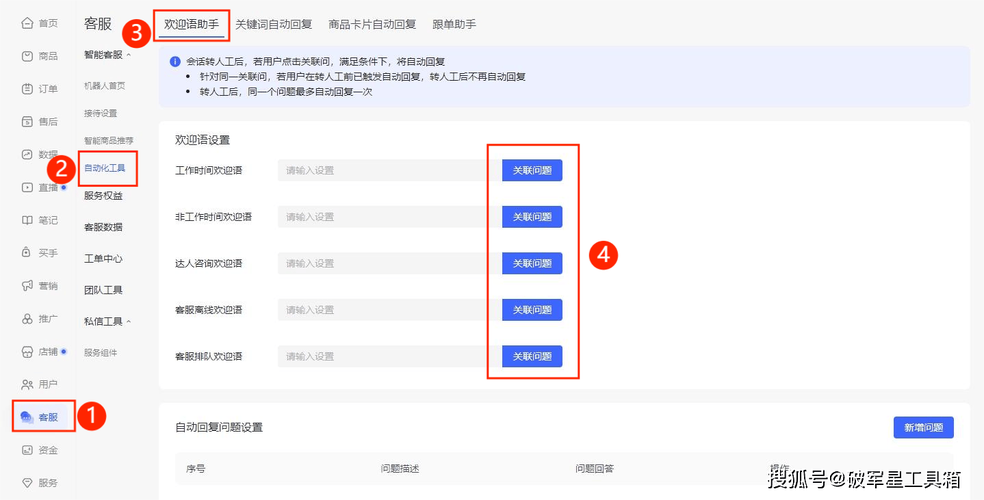Image resolution: width=984 pixels, height=500 pixels.
Task: Open 自动化工具 in the submenu
Action: click(103, 168)
